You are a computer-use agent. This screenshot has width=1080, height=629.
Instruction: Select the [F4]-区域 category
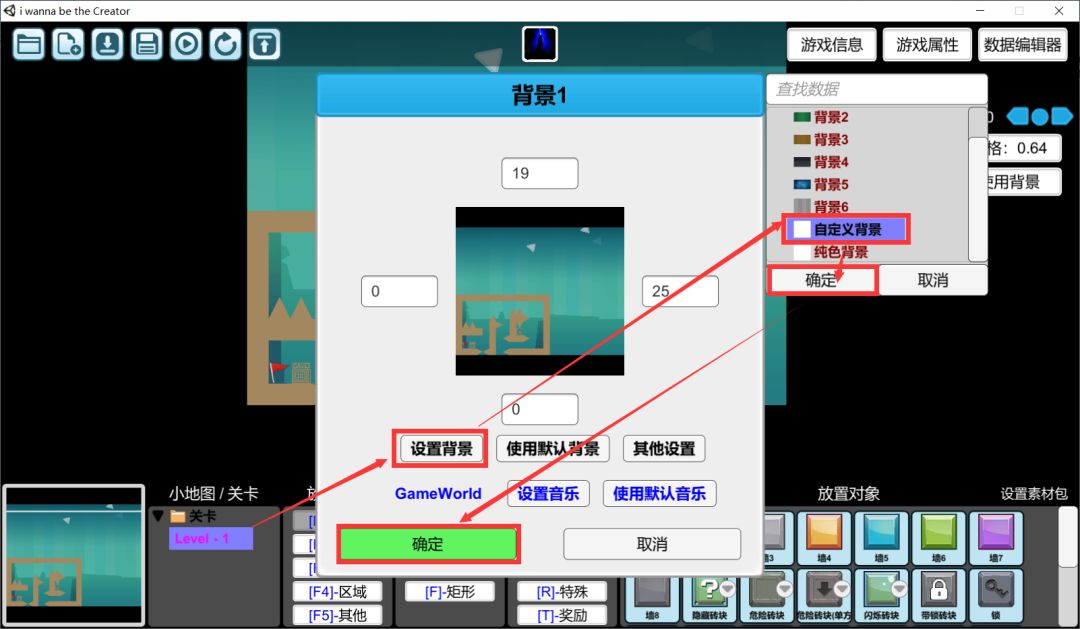click(x=337, y=592)
